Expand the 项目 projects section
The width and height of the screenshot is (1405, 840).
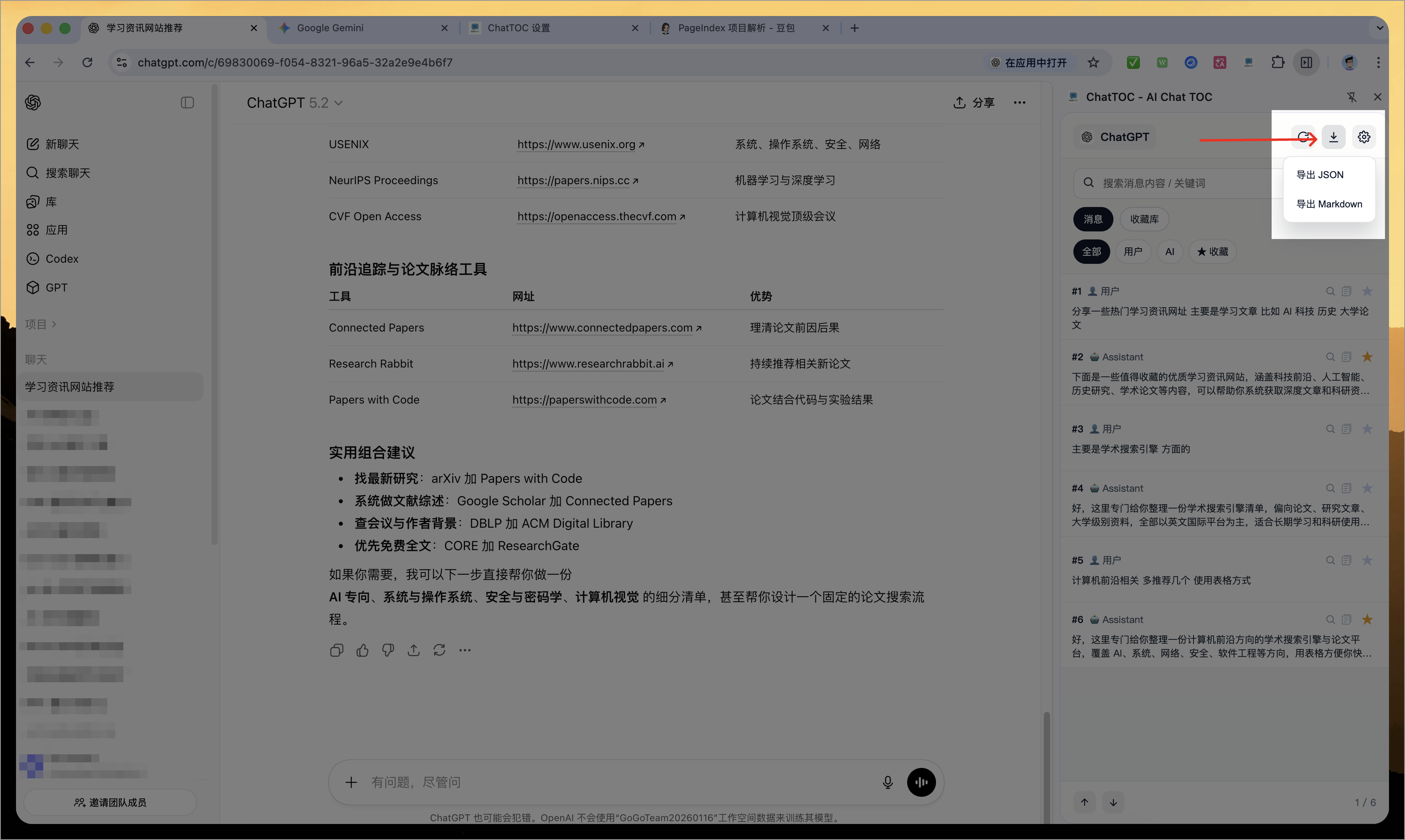coord(41,324)
